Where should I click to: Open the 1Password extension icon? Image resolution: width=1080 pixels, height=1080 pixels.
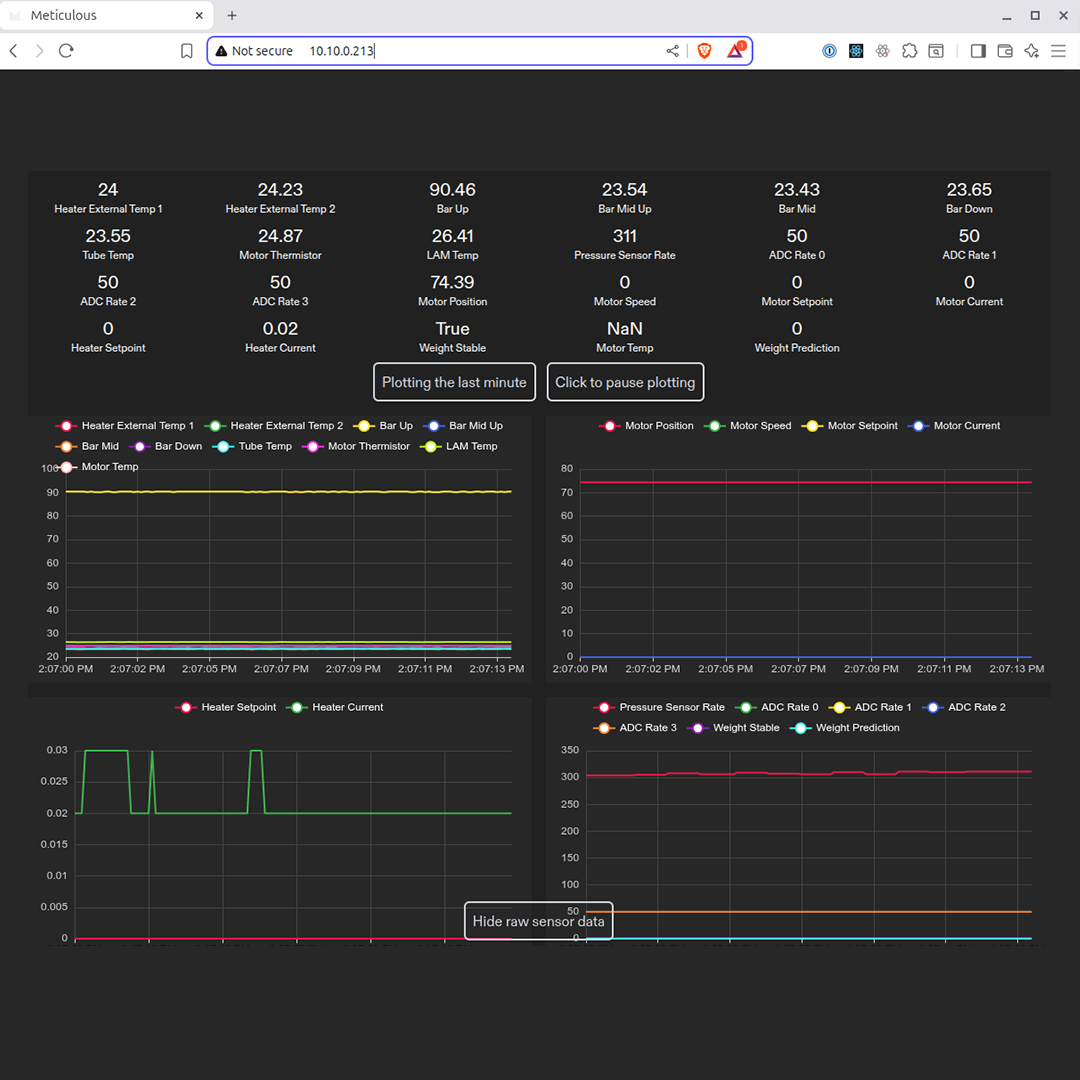pyautogui.click(x=829, y=51)
